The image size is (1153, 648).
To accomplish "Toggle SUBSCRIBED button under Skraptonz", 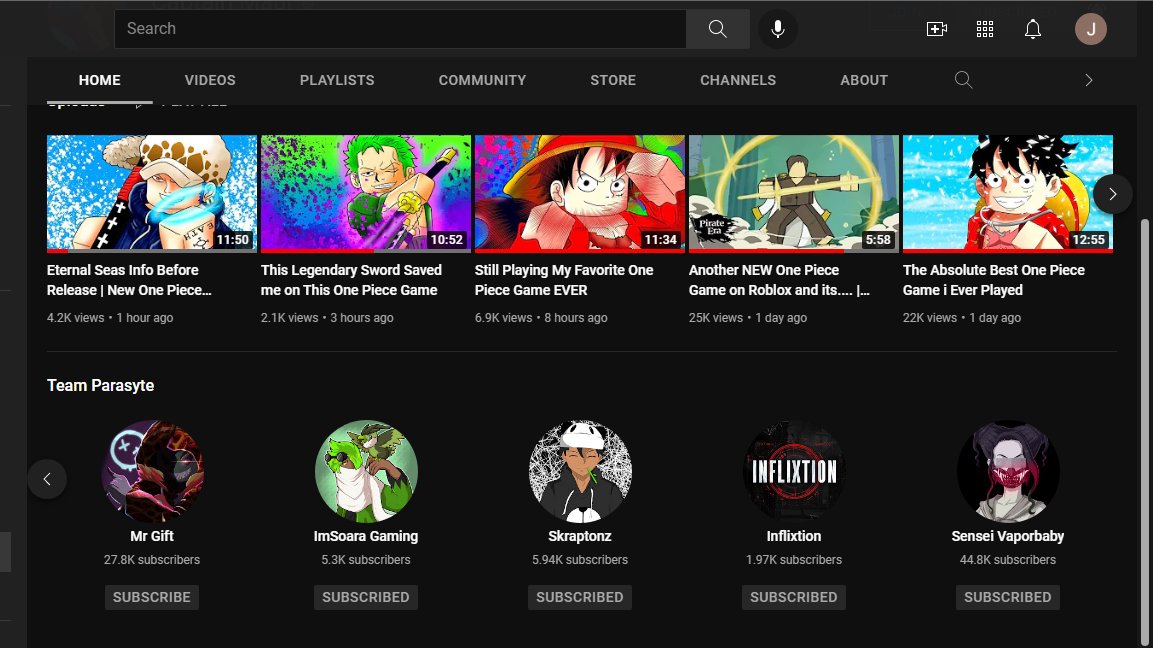I will [x=579, y=597].
